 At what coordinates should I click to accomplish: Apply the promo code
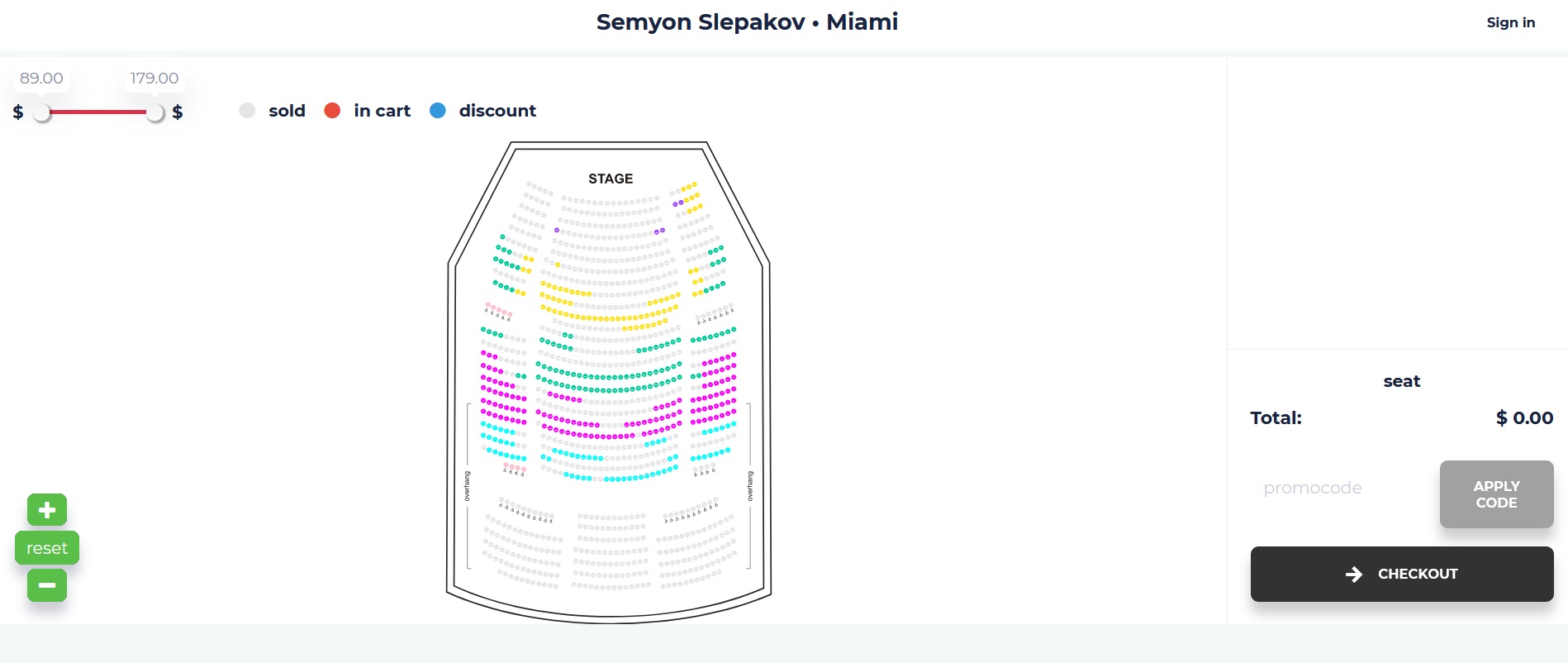[1496, 494]
